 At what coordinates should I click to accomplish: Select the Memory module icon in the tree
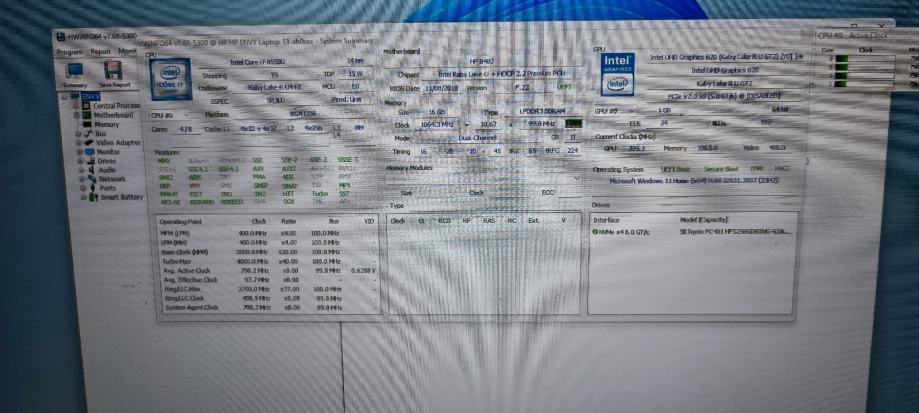point(87,124)
